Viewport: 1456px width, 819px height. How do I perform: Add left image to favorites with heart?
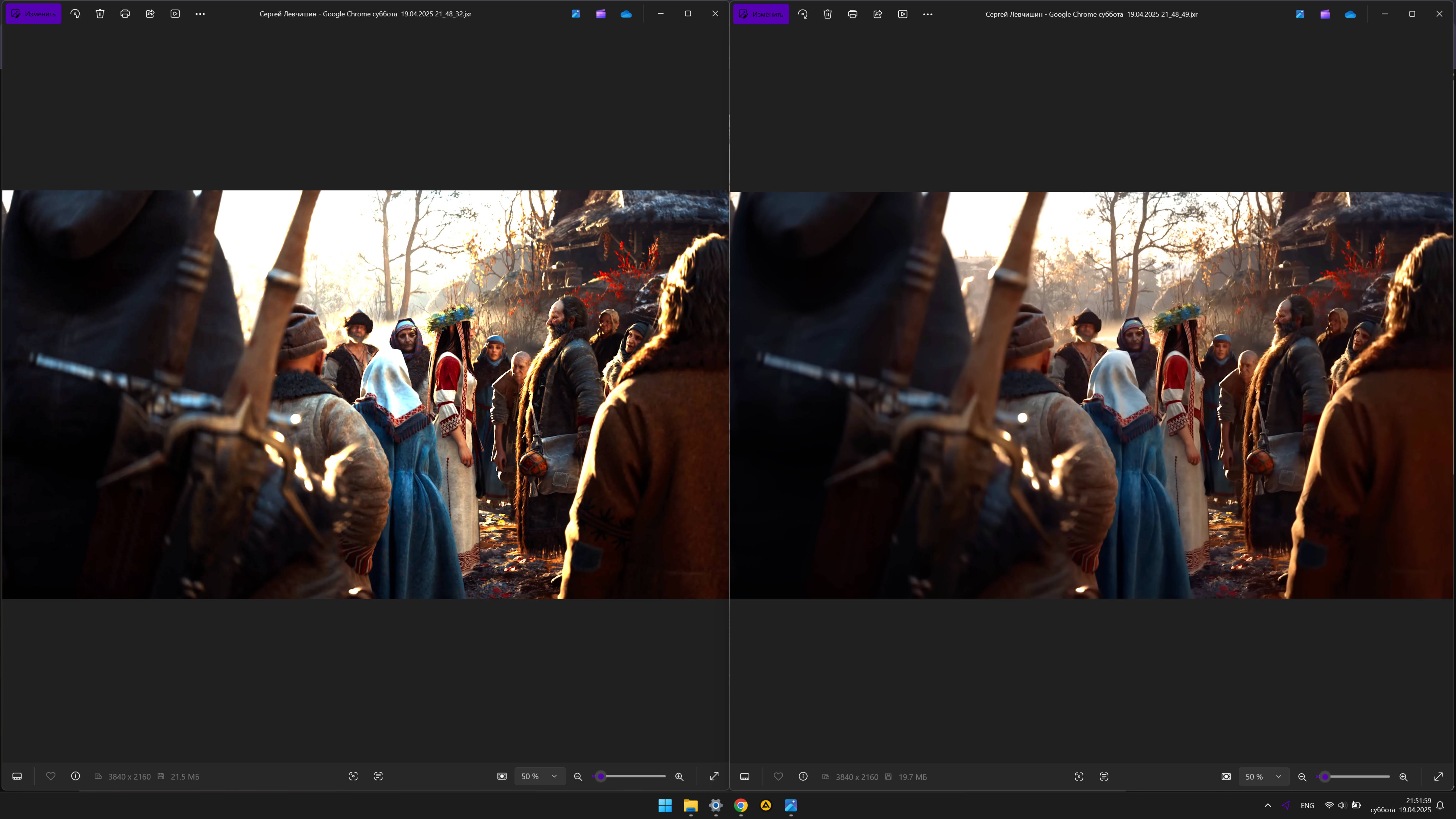click(51, 776)
